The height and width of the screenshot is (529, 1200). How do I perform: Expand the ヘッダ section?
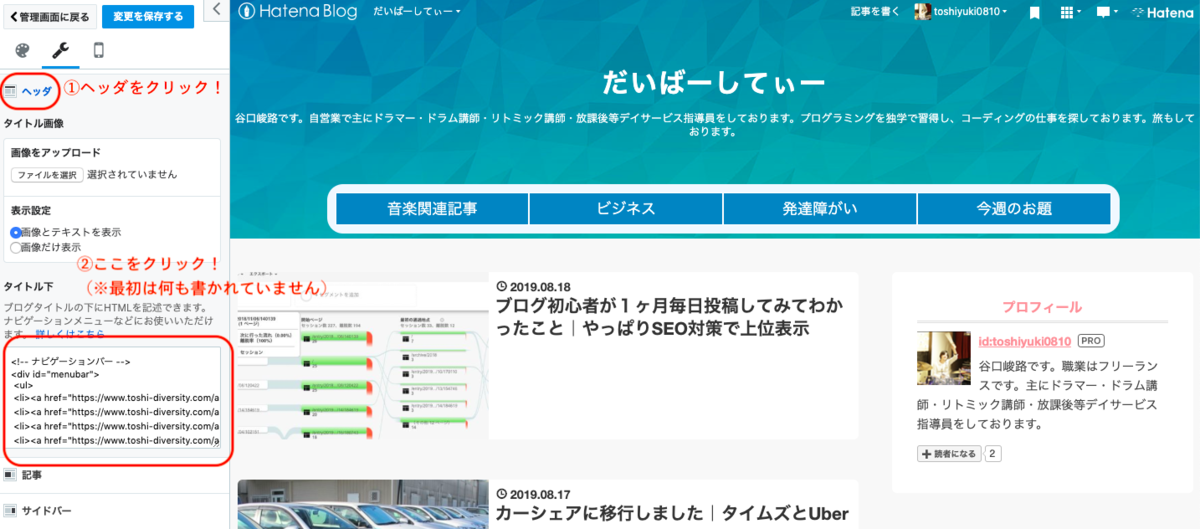point(37,91)
